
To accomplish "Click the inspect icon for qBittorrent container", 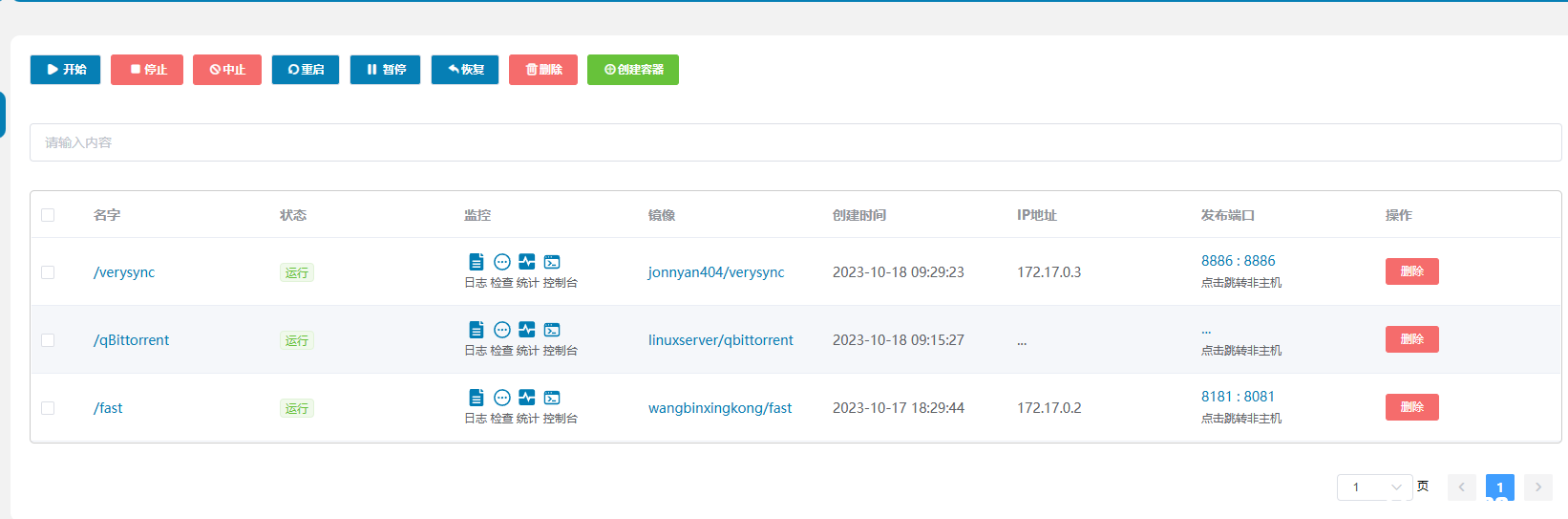I will [x=502, y=330].
